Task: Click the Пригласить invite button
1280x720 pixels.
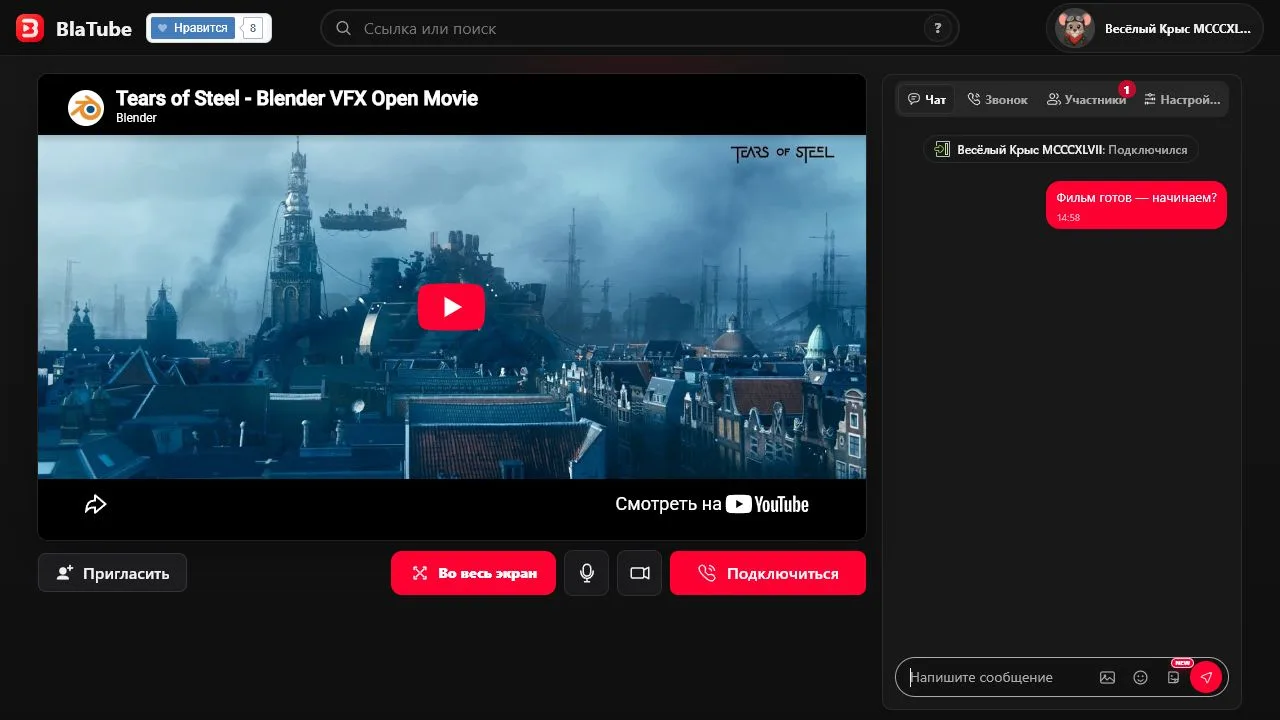Action: (x=112, y=573)
